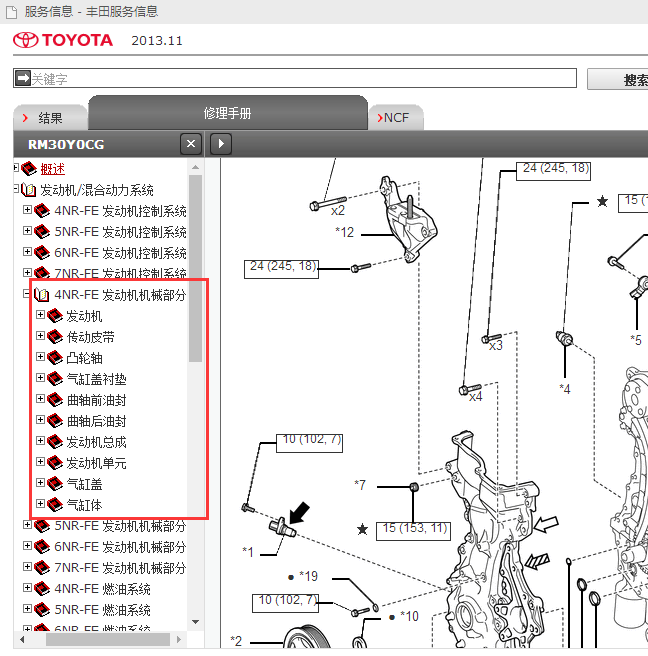Select 发动机单元 tree item

pos(96,463)
